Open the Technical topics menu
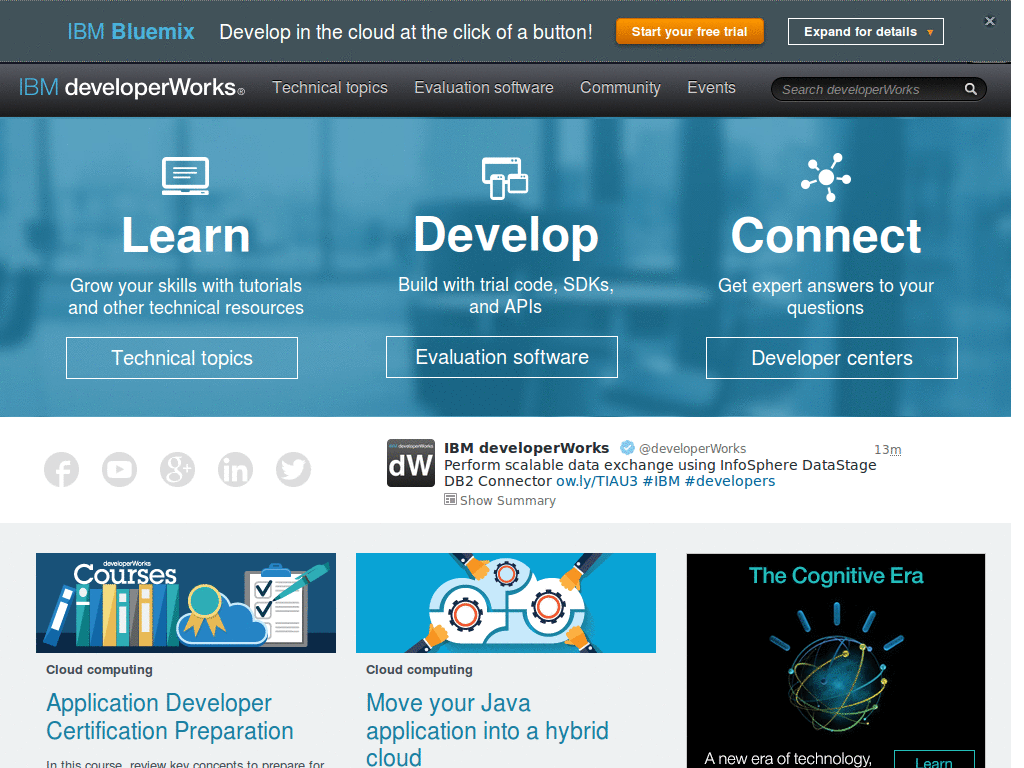Viewport: 1024px width, 768px height. [x=330, y=88]
